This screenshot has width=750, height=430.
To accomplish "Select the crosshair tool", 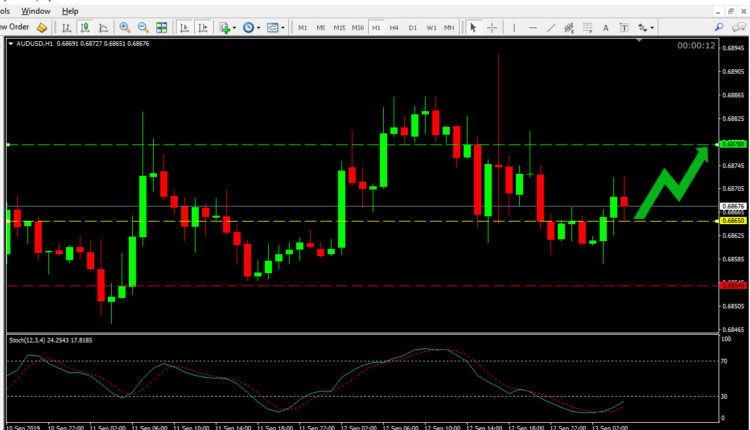I will point(492,28).
